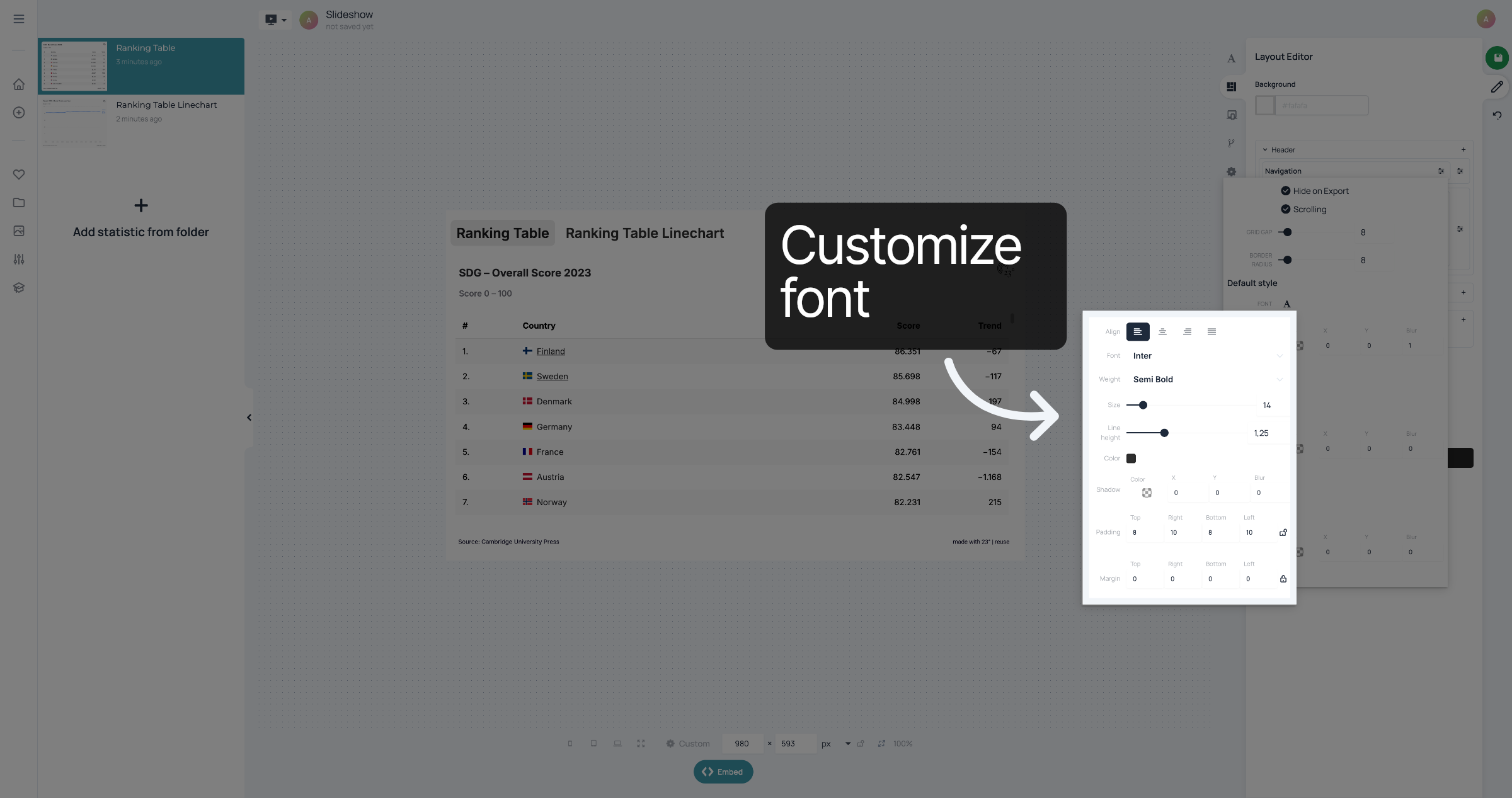Click the 100% zoom fit icon

tap(881, 744)
